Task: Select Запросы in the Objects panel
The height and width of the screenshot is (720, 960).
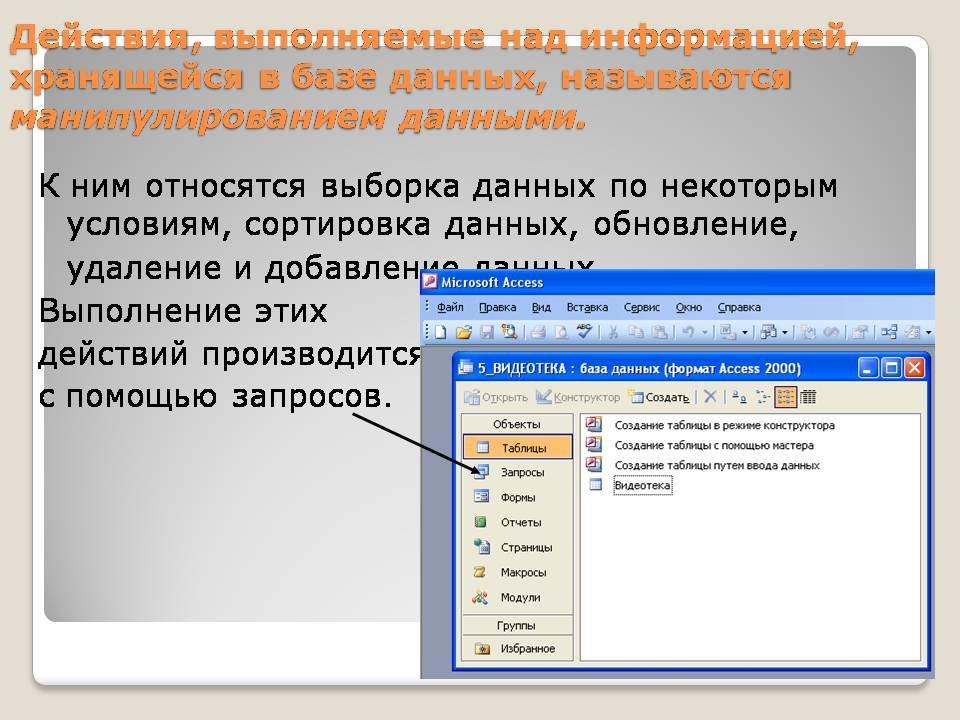Action: tap(521, 472)
